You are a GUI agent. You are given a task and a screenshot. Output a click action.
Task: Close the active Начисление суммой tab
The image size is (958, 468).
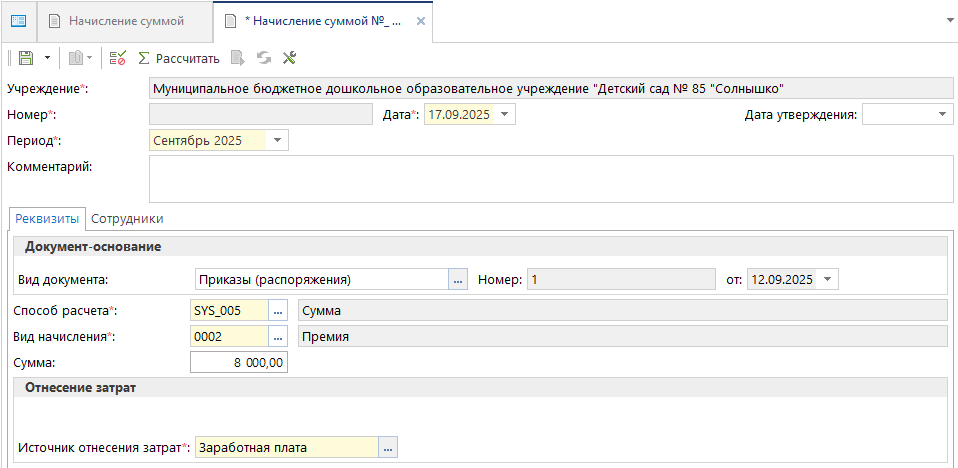click(x=421, y=21)
